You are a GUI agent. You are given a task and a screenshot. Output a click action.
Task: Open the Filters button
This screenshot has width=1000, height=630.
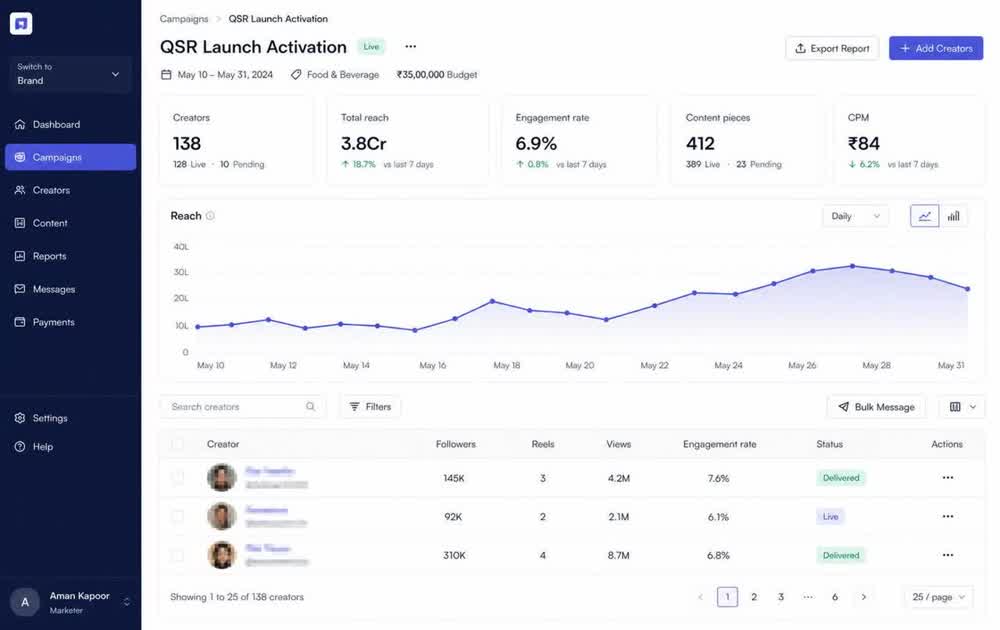370,406
